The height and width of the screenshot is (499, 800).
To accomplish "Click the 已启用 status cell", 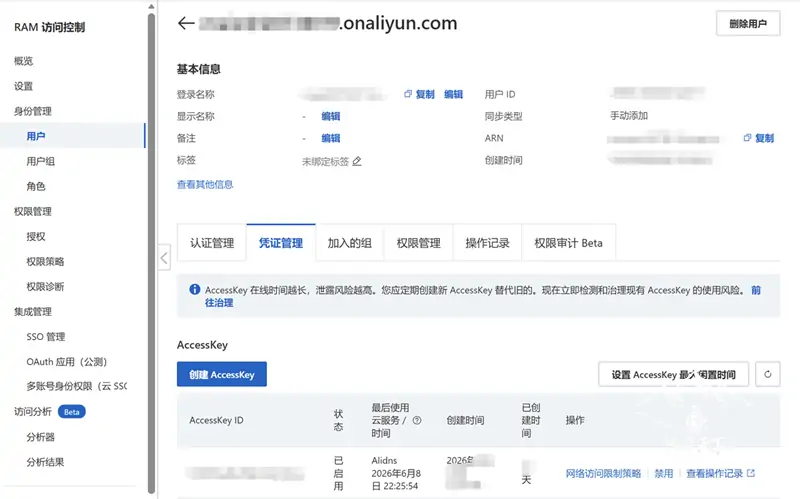I will 338,473.
